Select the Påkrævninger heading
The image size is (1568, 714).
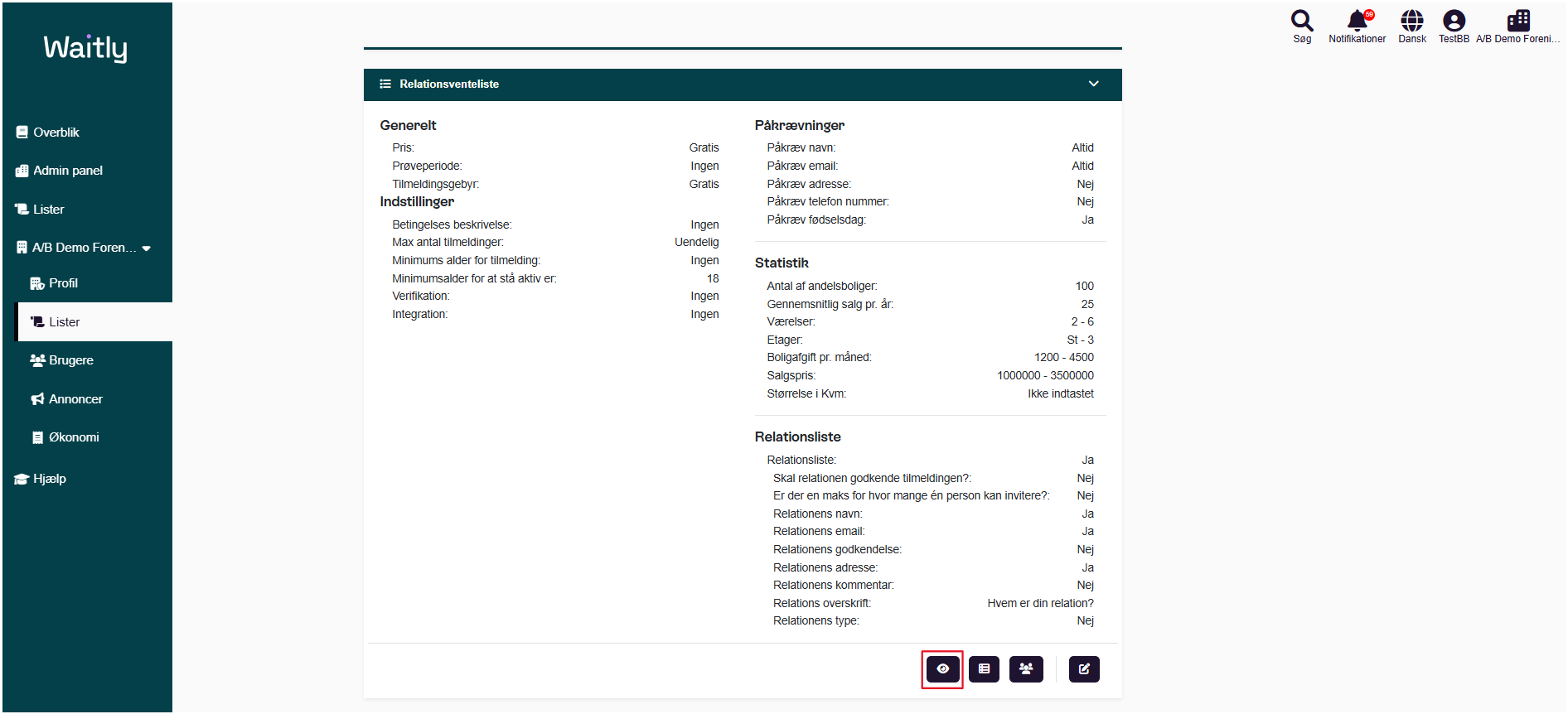click(799, 125)
